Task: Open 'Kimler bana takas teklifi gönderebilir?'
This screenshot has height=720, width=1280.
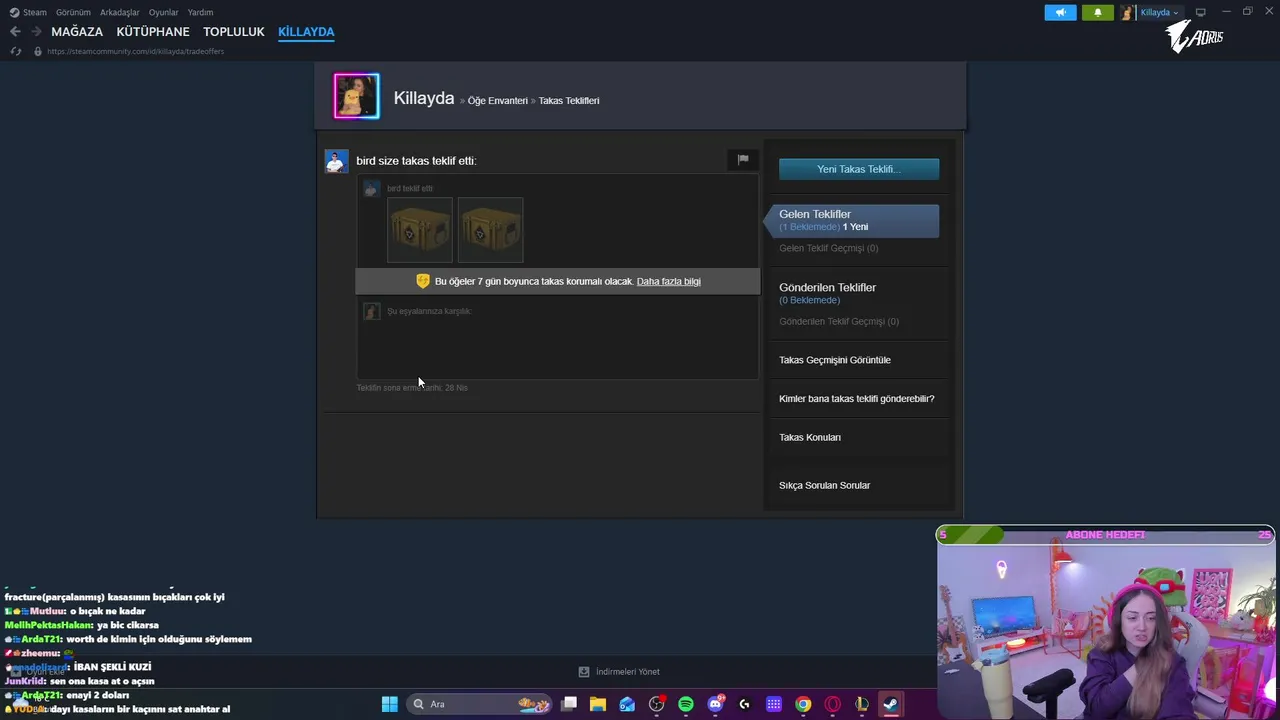Action: (857, 398)
